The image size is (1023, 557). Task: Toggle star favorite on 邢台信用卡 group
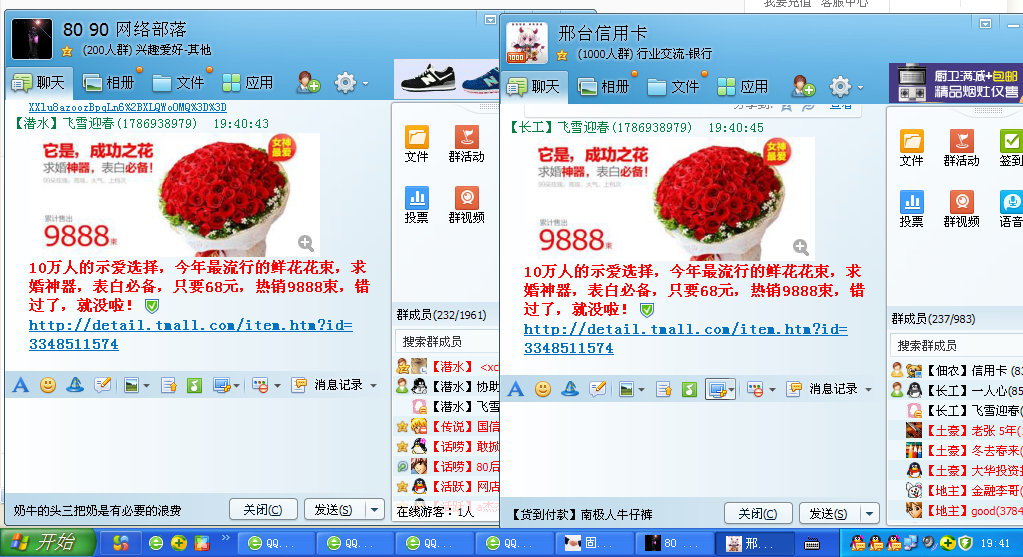click(562, 55)
